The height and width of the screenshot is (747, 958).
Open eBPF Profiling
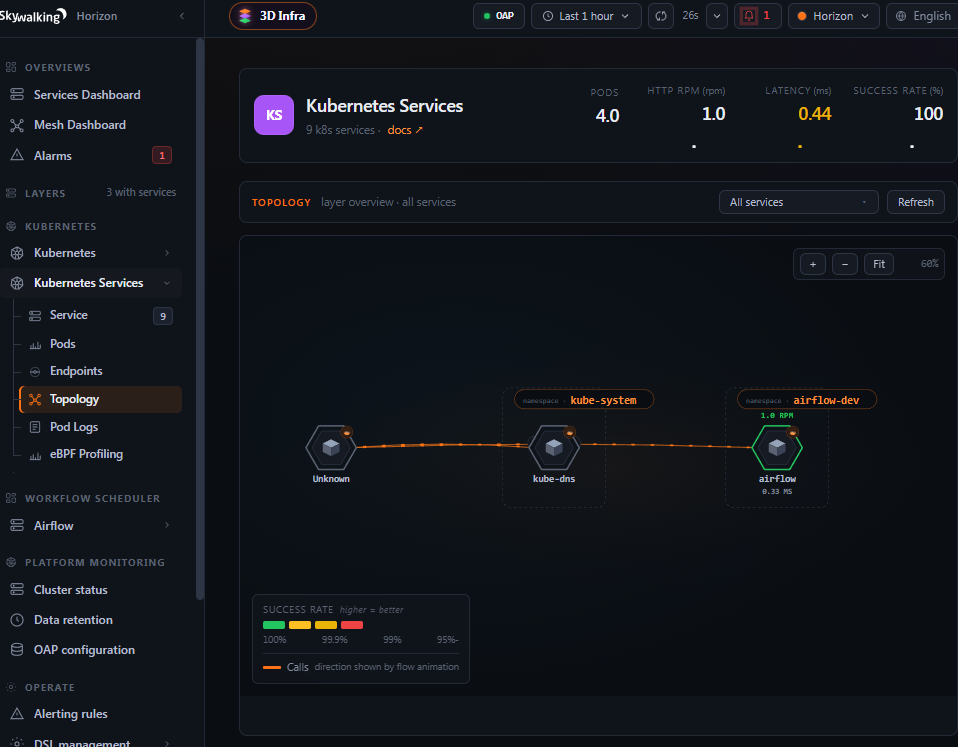point(86,454)
